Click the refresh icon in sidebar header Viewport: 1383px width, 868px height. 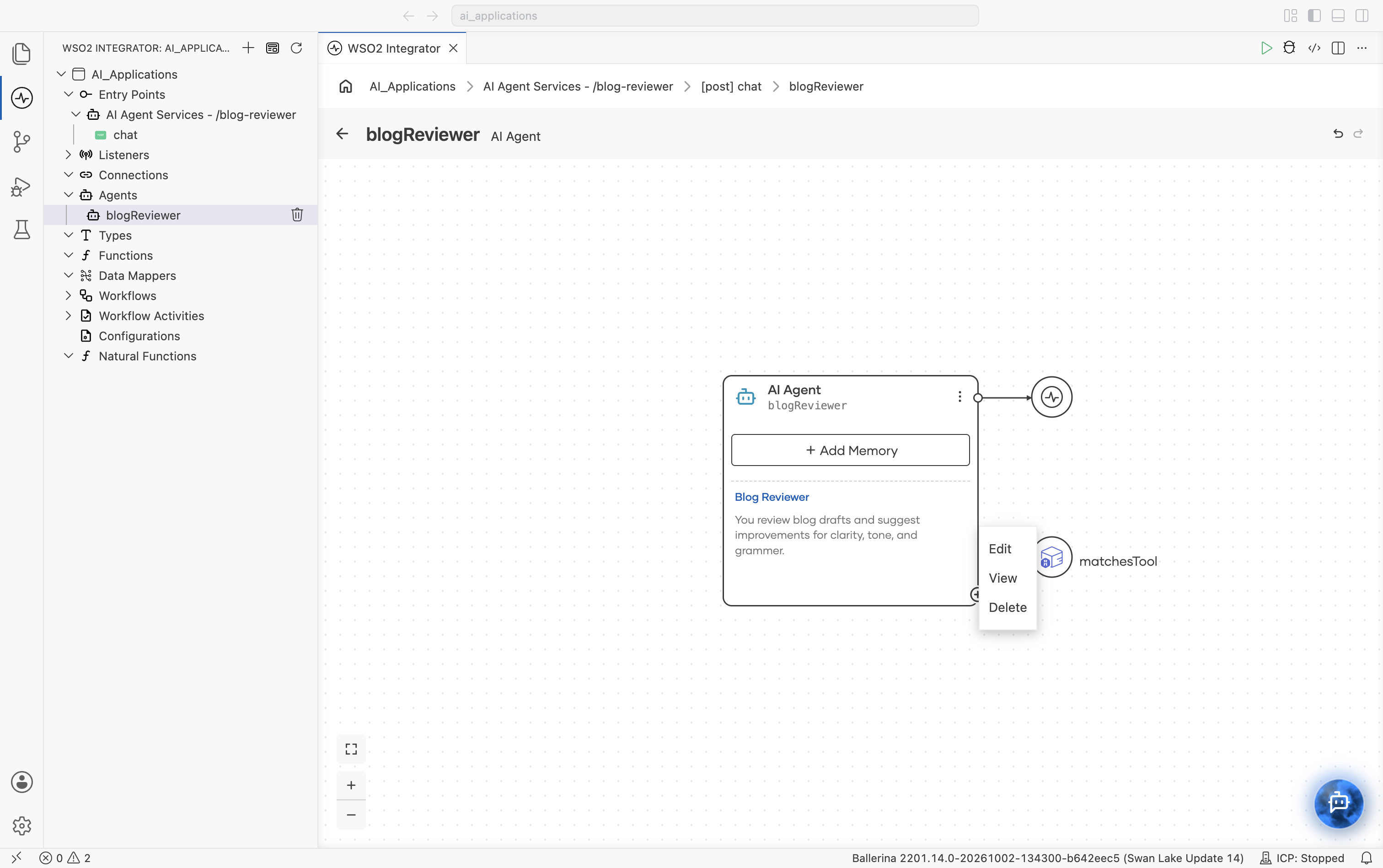point(296,48)
